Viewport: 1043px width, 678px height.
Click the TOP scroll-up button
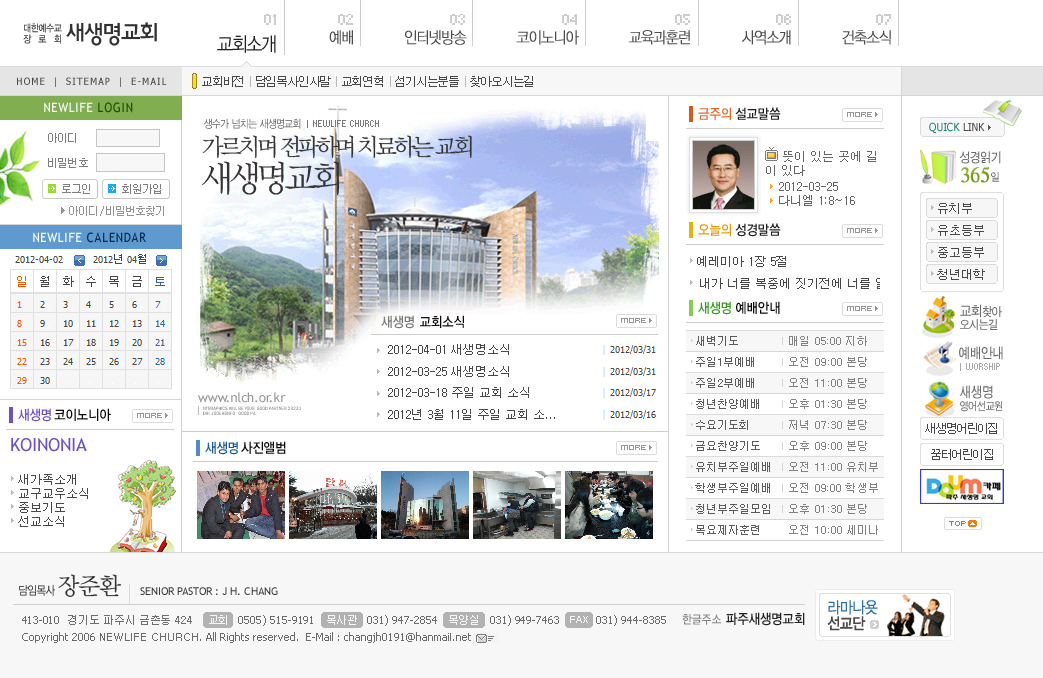[x=962, y=523]
